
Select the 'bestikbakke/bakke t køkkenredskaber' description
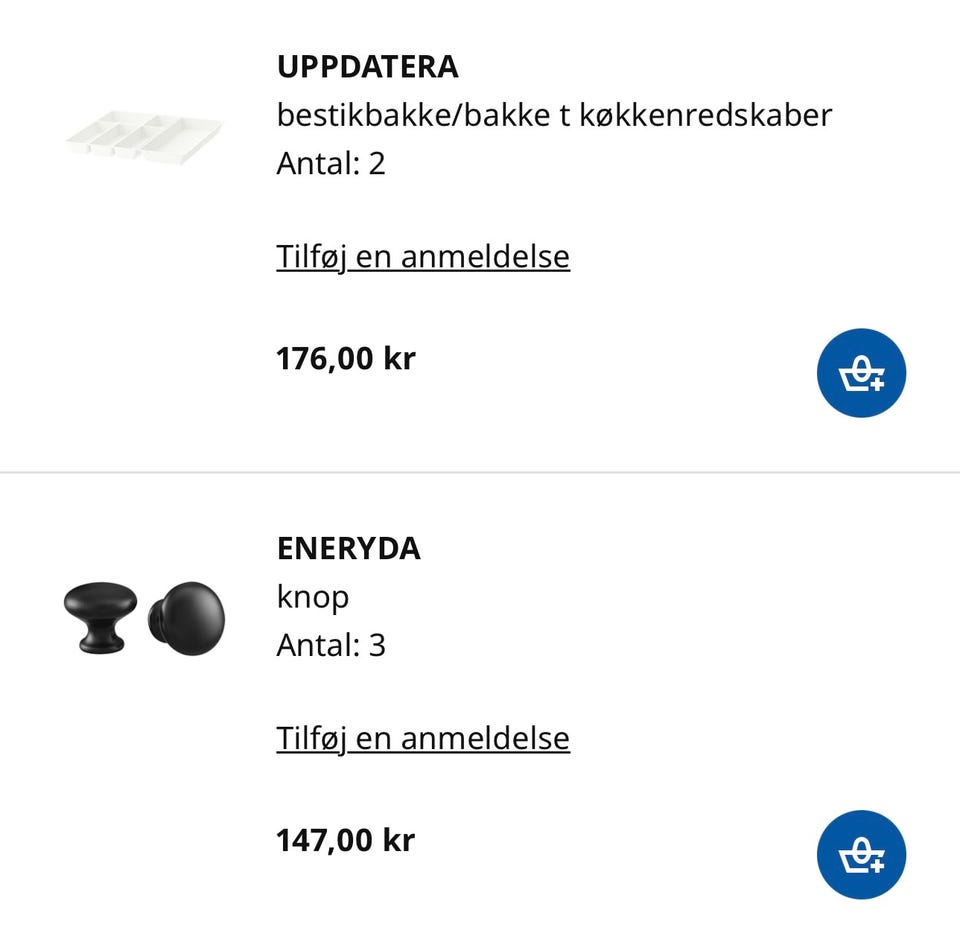(x=555, y=115)
